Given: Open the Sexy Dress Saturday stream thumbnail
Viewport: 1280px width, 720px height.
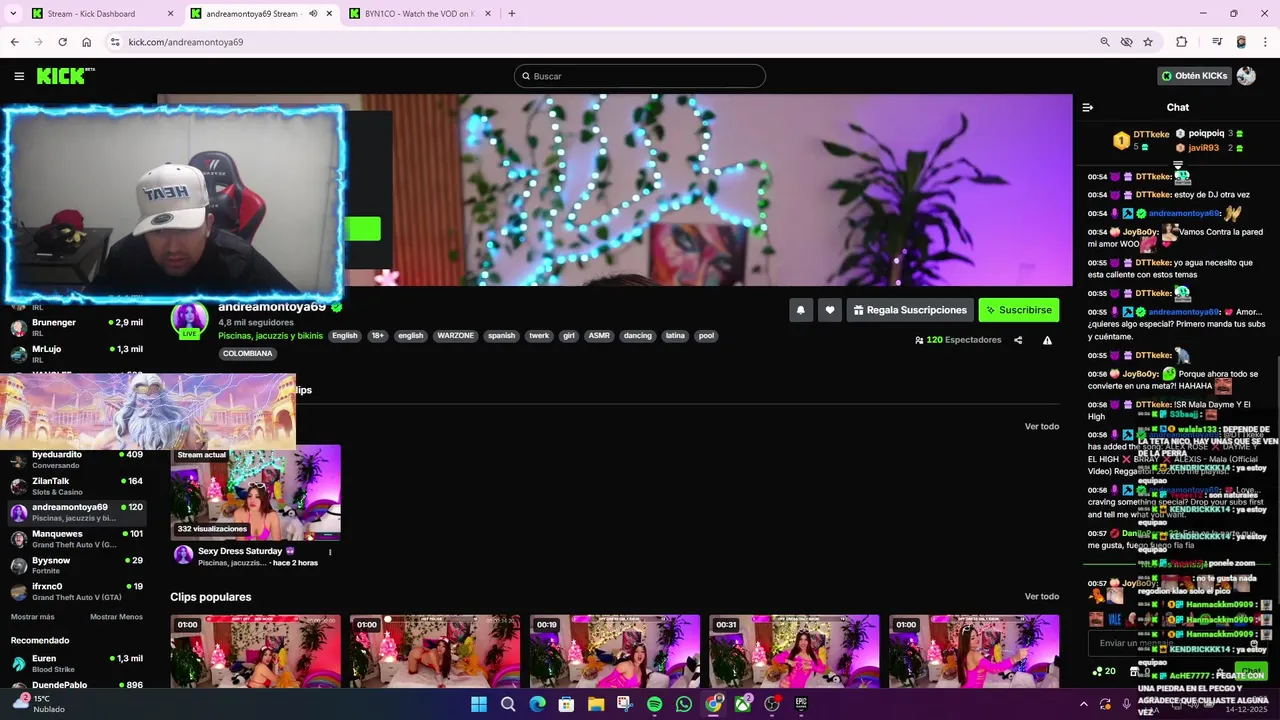Looking at the screenshot, I should (x=255, y=492).
